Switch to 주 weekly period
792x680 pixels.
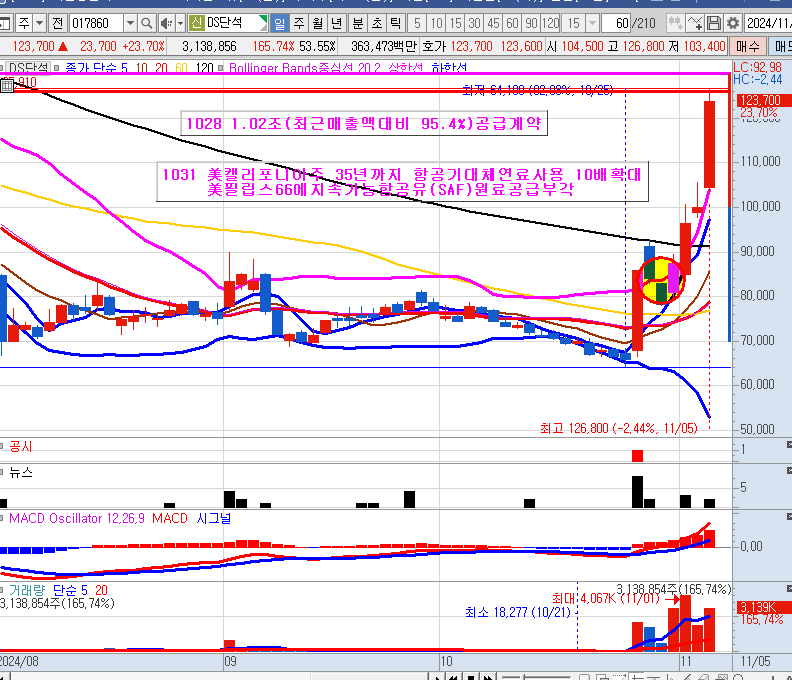(297, 22)
